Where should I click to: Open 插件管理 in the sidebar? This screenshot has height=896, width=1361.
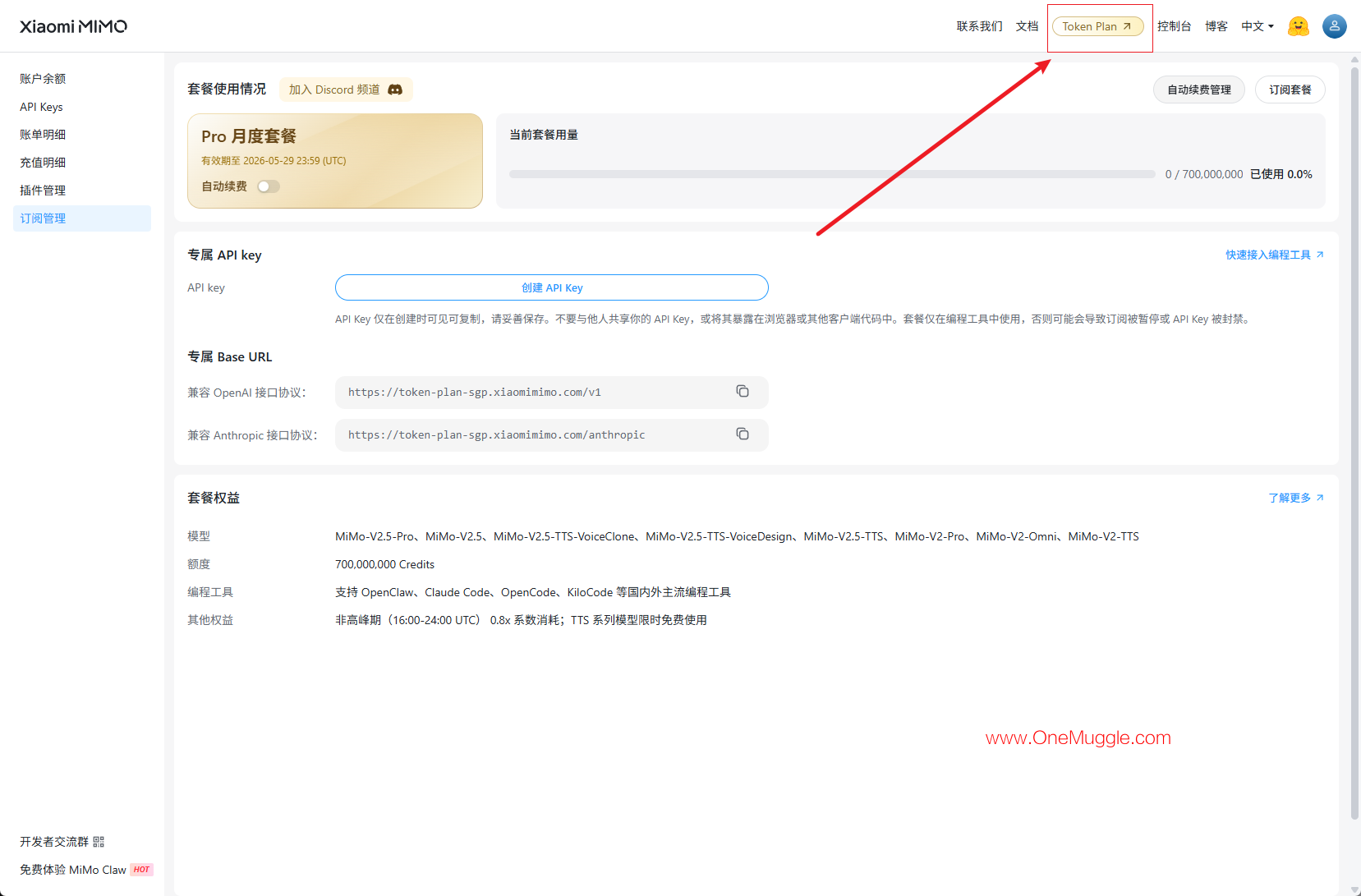[x=43, y=191]
